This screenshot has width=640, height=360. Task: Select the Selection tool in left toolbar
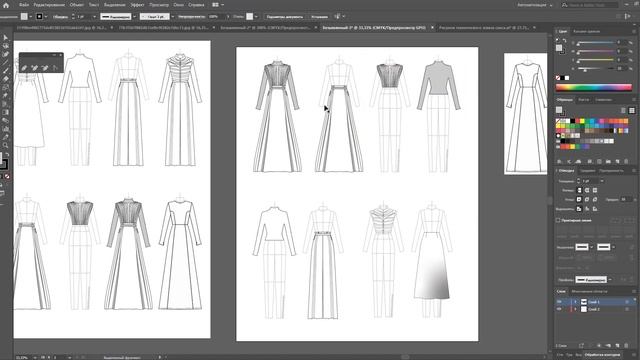(x=5, y=38)
